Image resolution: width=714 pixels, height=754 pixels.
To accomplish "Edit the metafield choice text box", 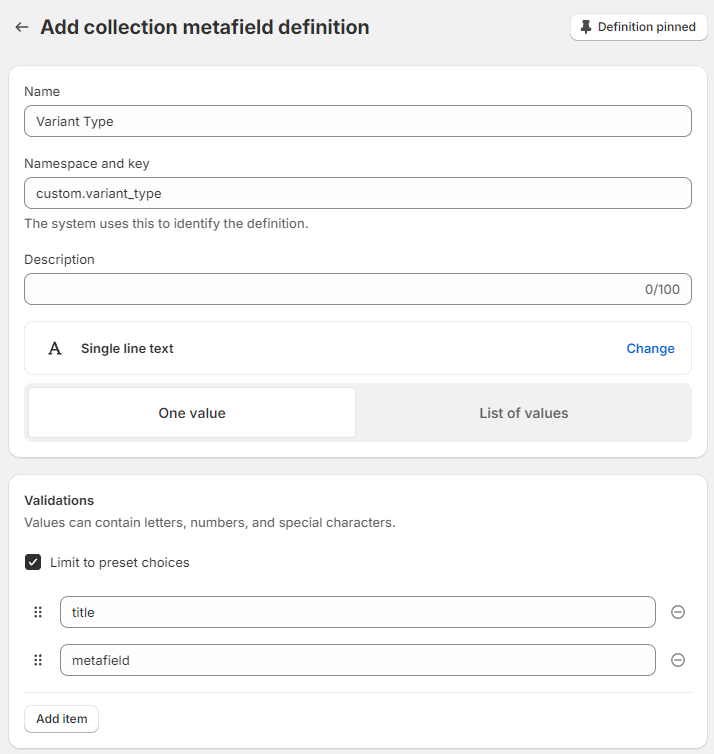I will 357,660.
